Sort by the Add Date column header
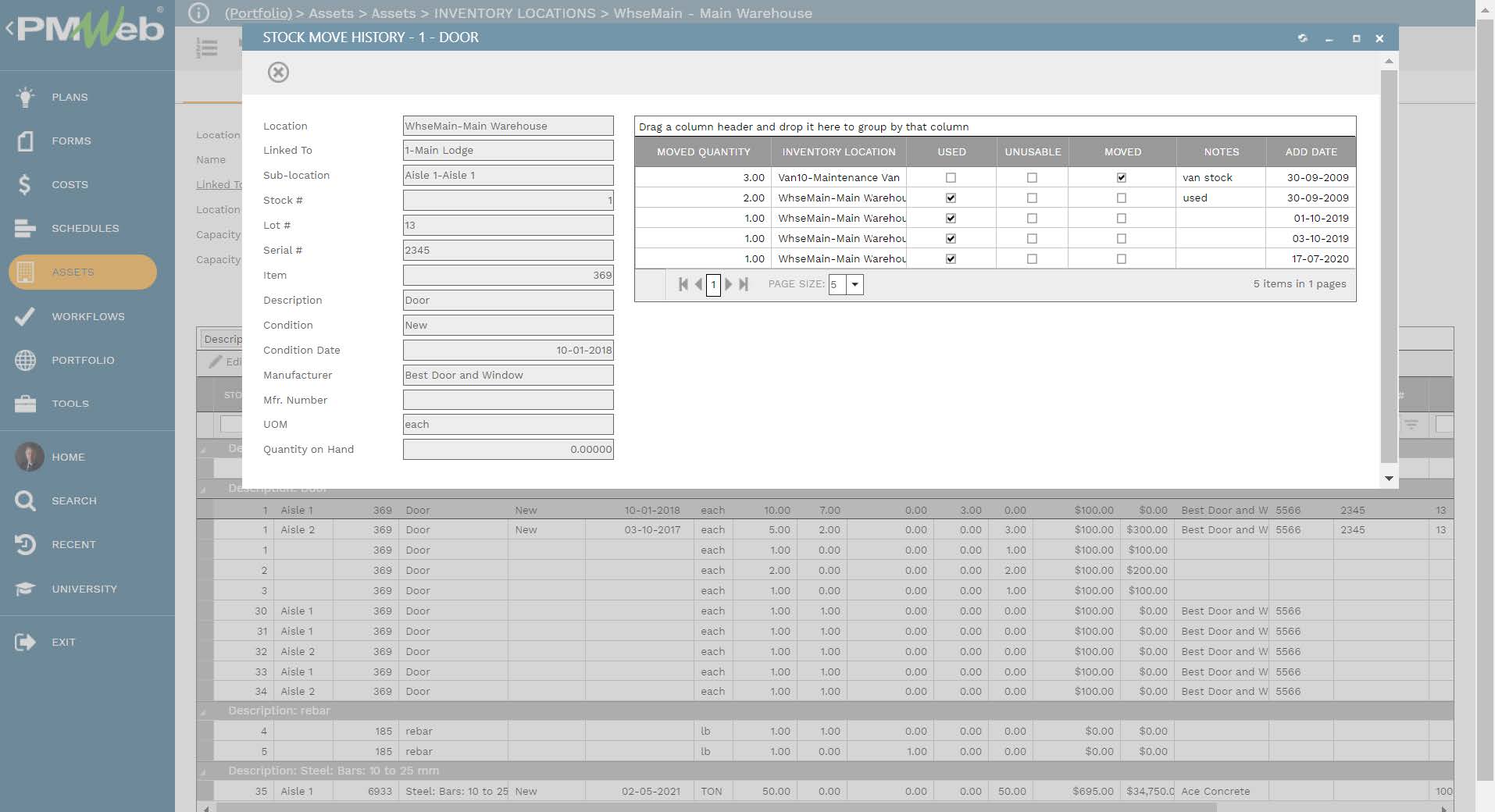Viewport: 1495px width, 812px height. pyautogui.click(x=1311, y=151)
